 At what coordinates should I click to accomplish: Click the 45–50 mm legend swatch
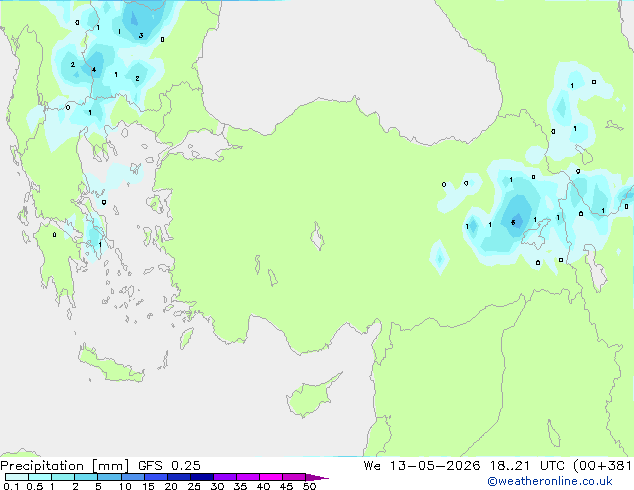(294, 477)
